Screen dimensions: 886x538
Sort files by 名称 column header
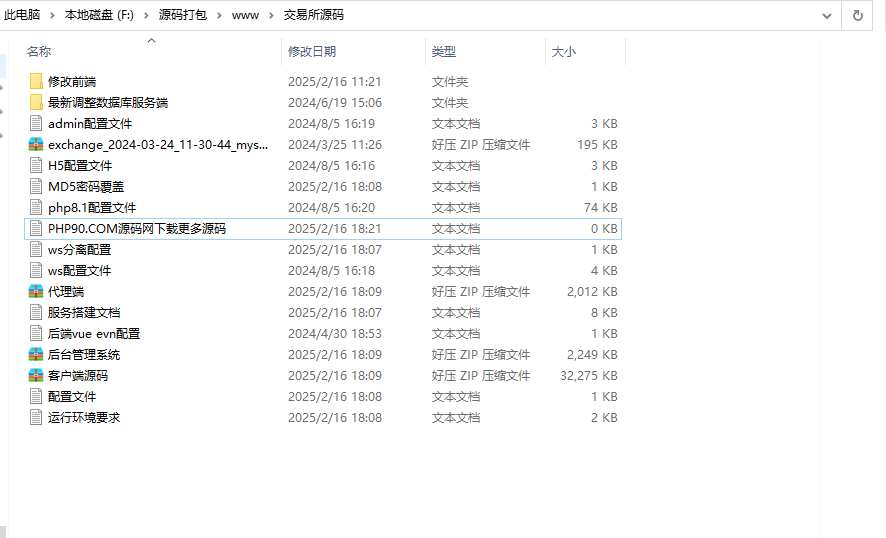39,51
